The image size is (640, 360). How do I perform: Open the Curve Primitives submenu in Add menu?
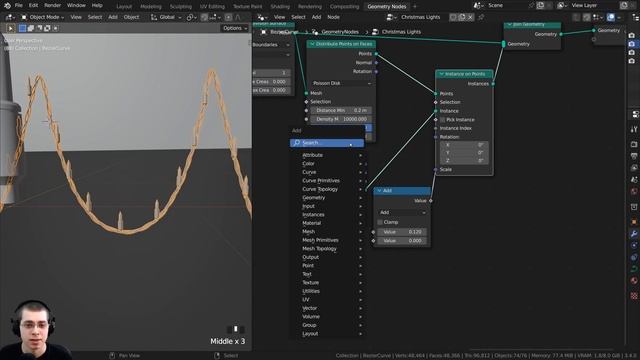[x=328, y=180]
